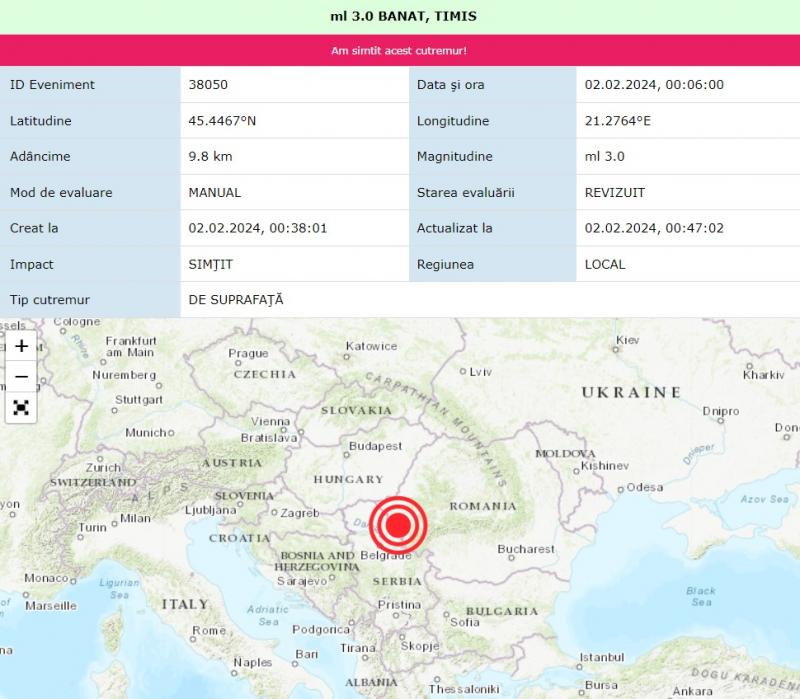The height and width of the screenshot is (699, 800).
Task: Zoom out on the map
Action: (21, 377)
